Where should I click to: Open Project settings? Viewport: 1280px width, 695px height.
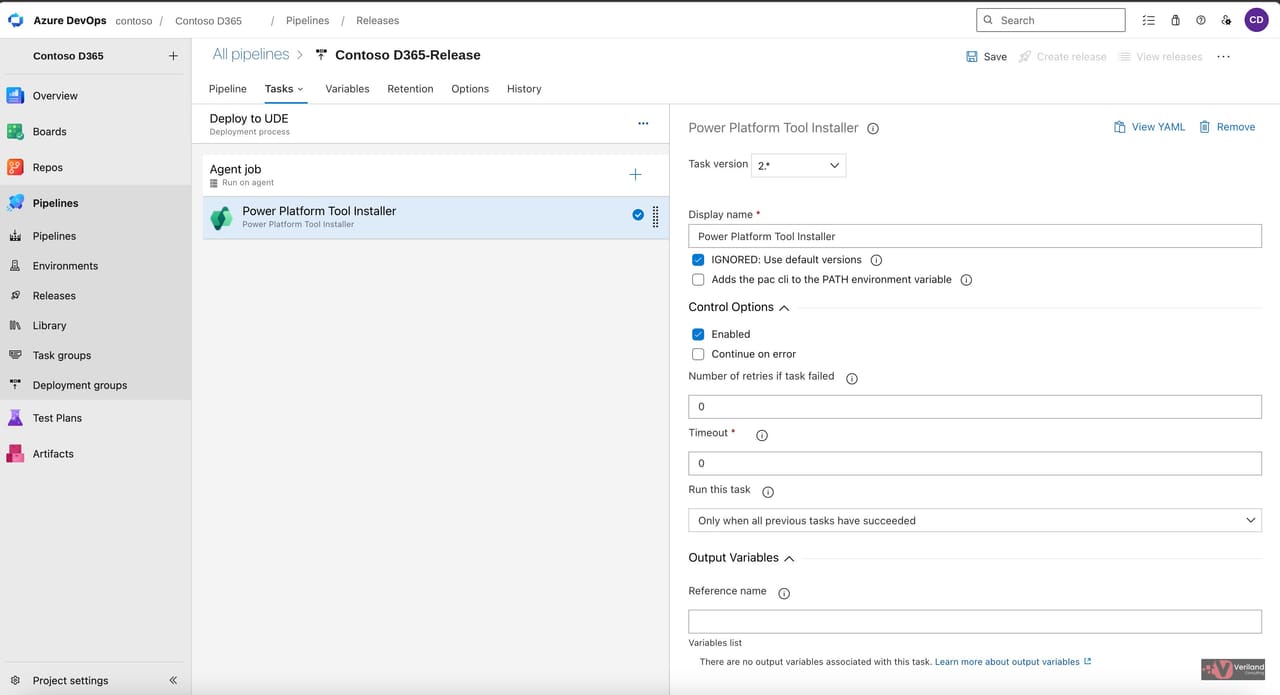70,680
